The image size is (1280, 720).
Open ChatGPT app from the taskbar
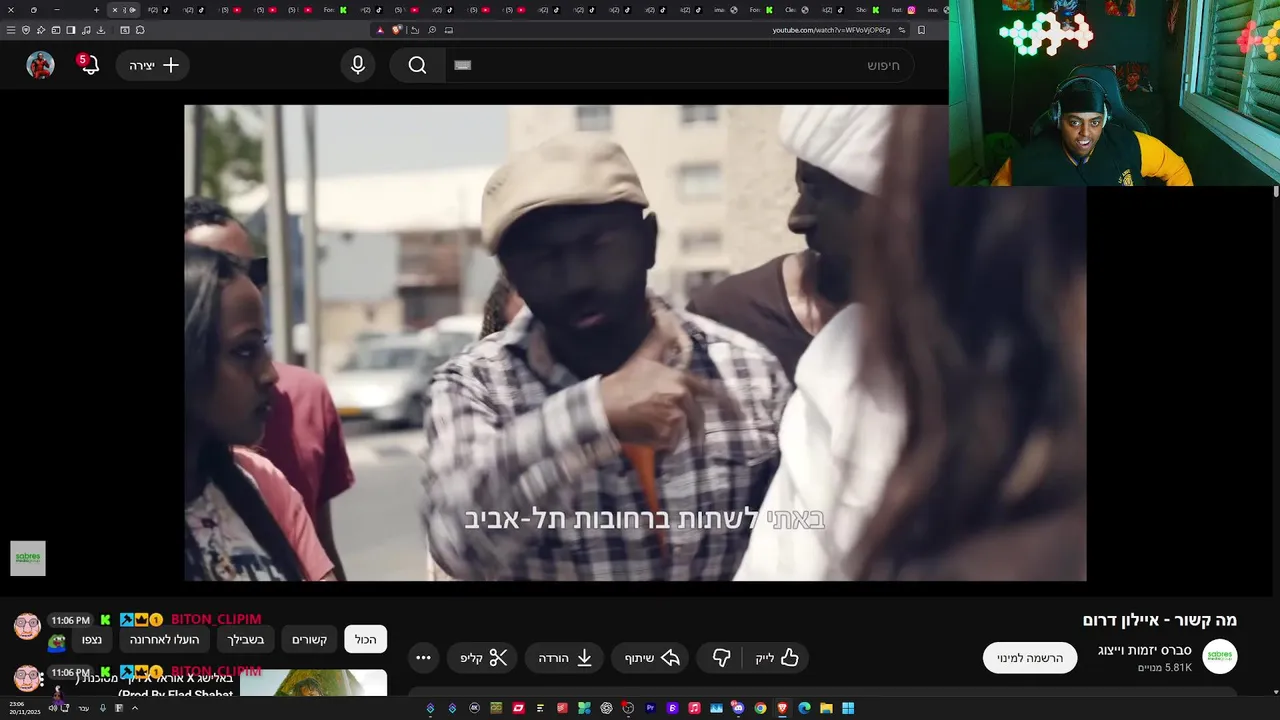[x=607, y=708]
